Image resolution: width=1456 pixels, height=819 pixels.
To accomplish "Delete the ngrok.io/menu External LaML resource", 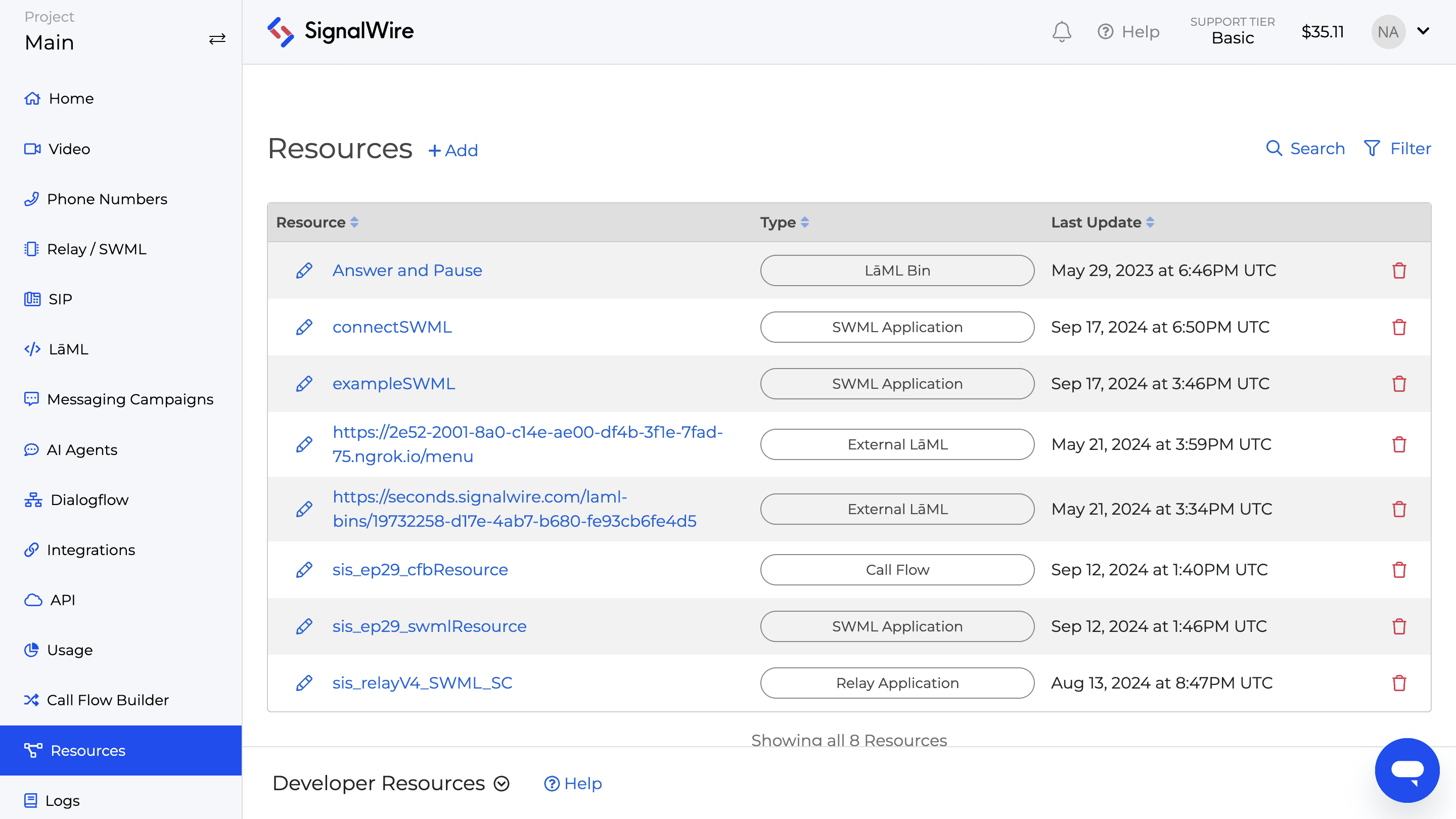I will tap(1399, 444).
